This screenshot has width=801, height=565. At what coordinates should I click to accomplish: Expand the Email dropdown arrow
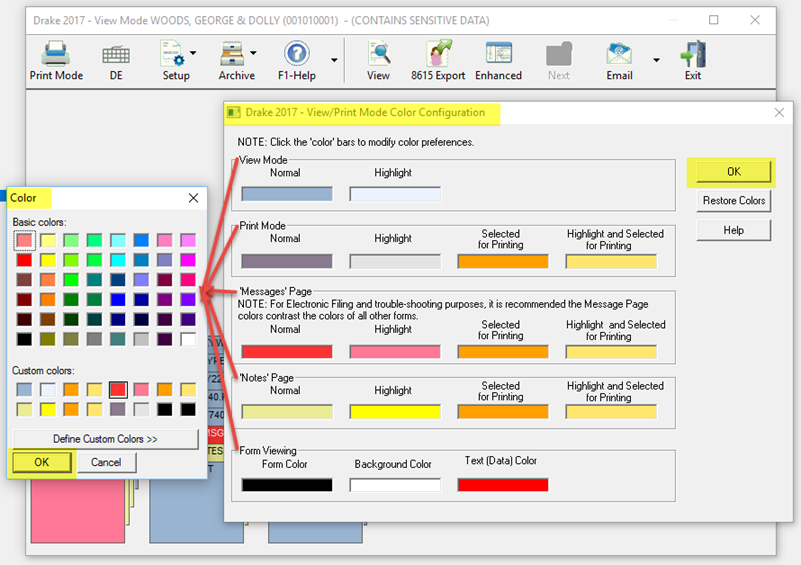click(656, 60)
